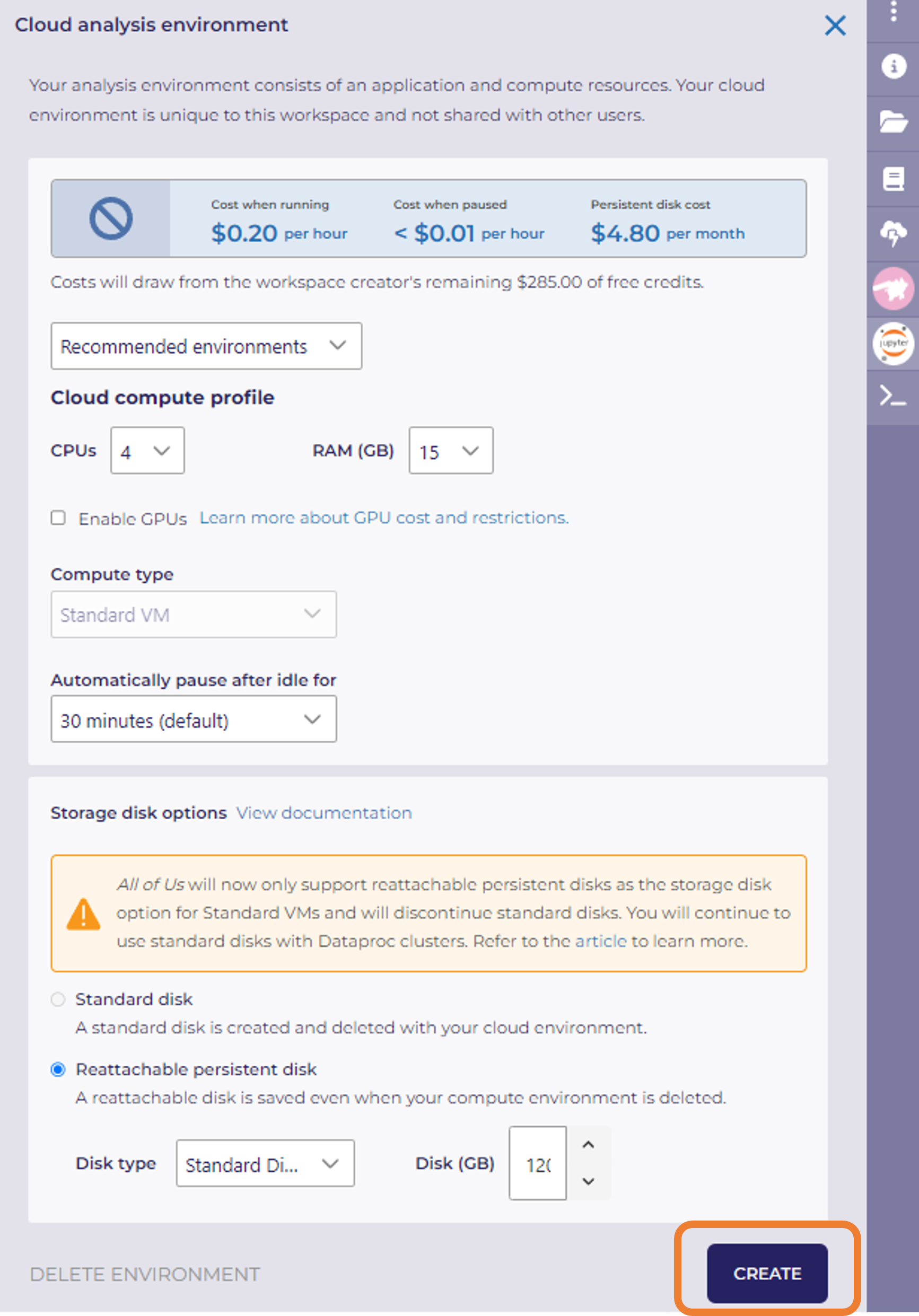Open the Recommended environments dropdown
The image size is (919, 1316).
tap(206, 346)
